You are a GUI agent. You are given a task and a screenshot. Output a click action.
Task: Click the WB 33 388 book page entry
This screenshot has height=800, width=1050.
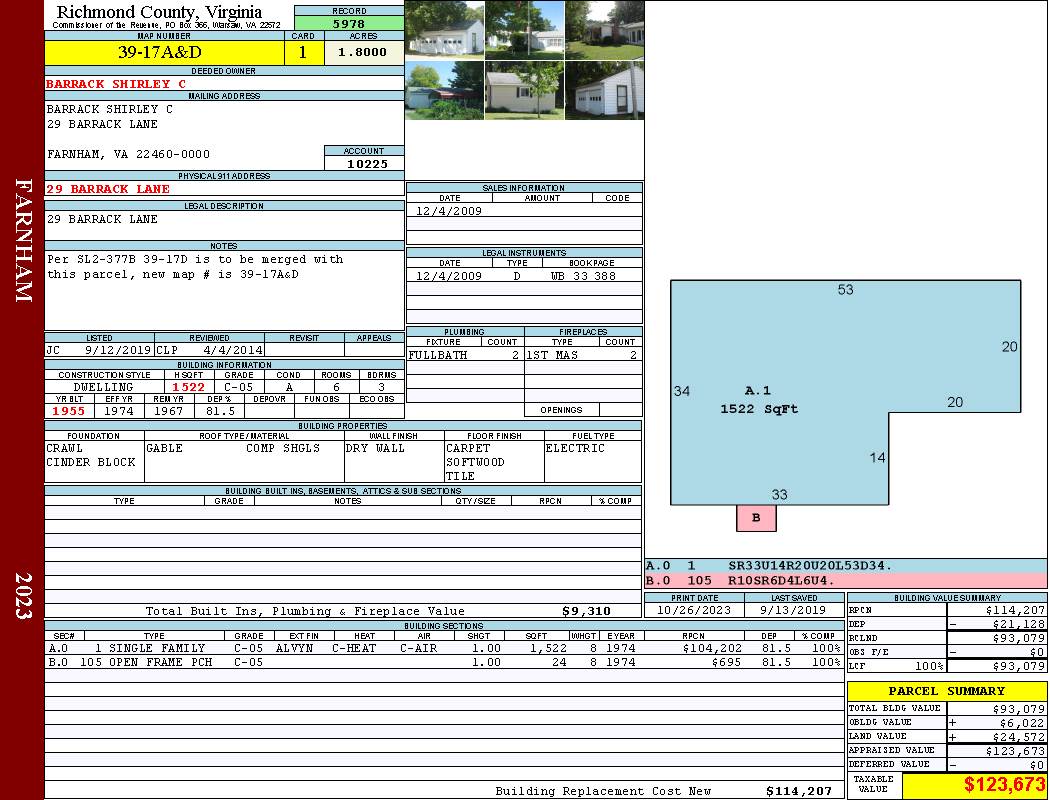(x=582, y=276)
